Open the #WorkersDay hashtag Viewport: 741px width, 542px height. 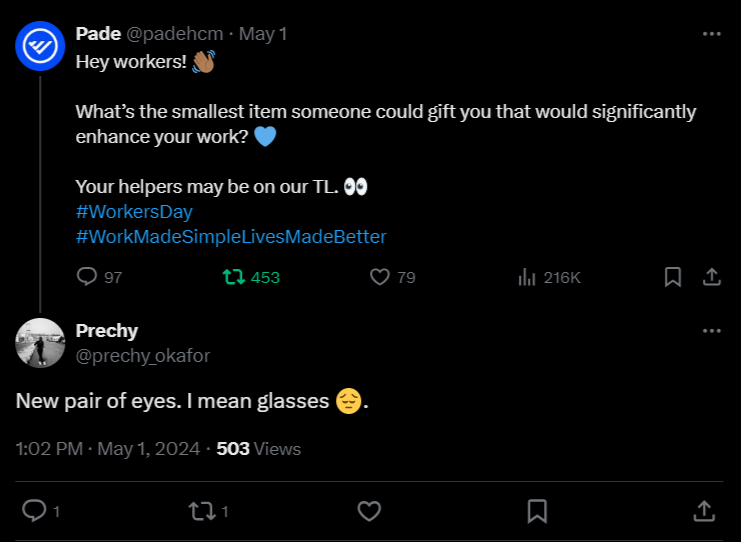click(134, 212)
